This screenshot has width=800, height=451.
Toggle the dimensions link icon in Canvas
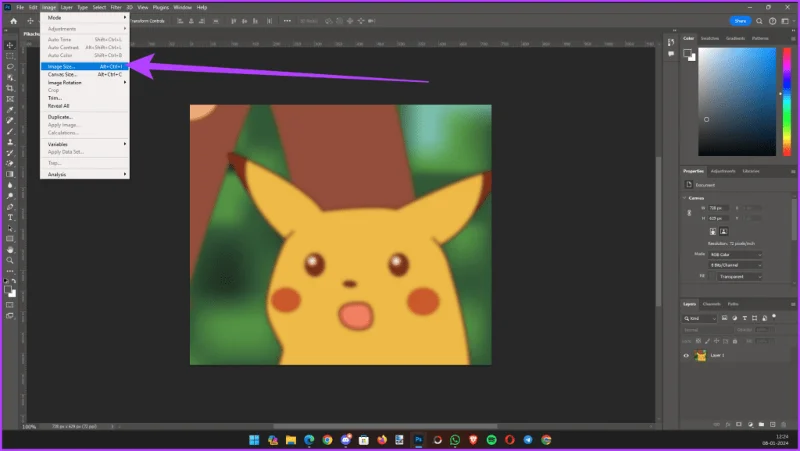point(689,213)
